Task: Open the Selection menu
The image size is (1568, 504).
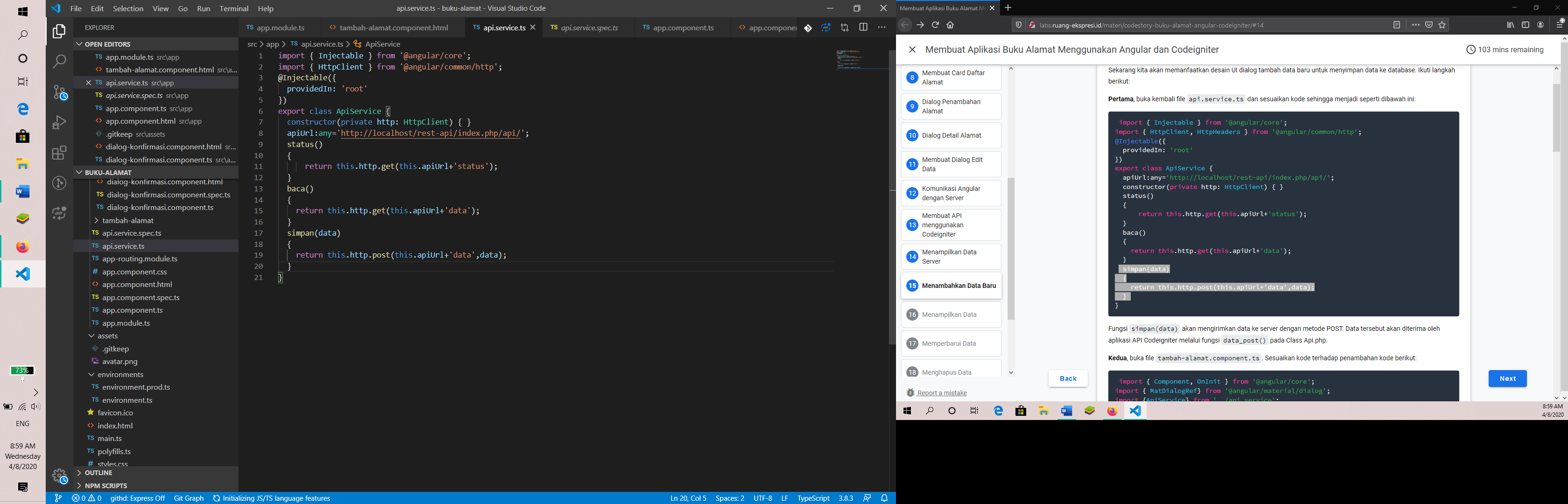Action: point(128,8)
